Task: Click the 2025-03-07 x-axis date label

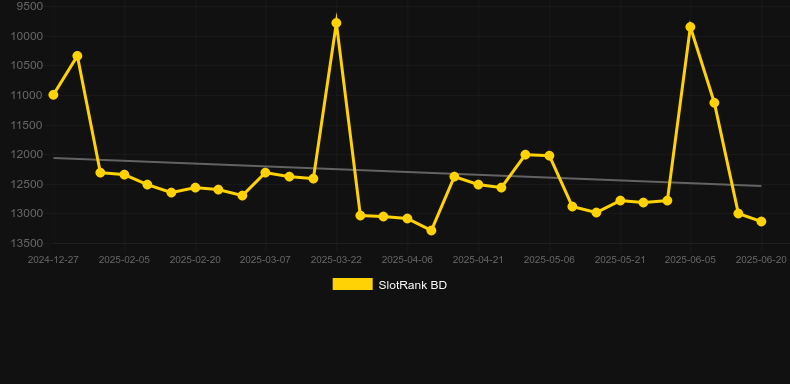Action: point(265,260)
